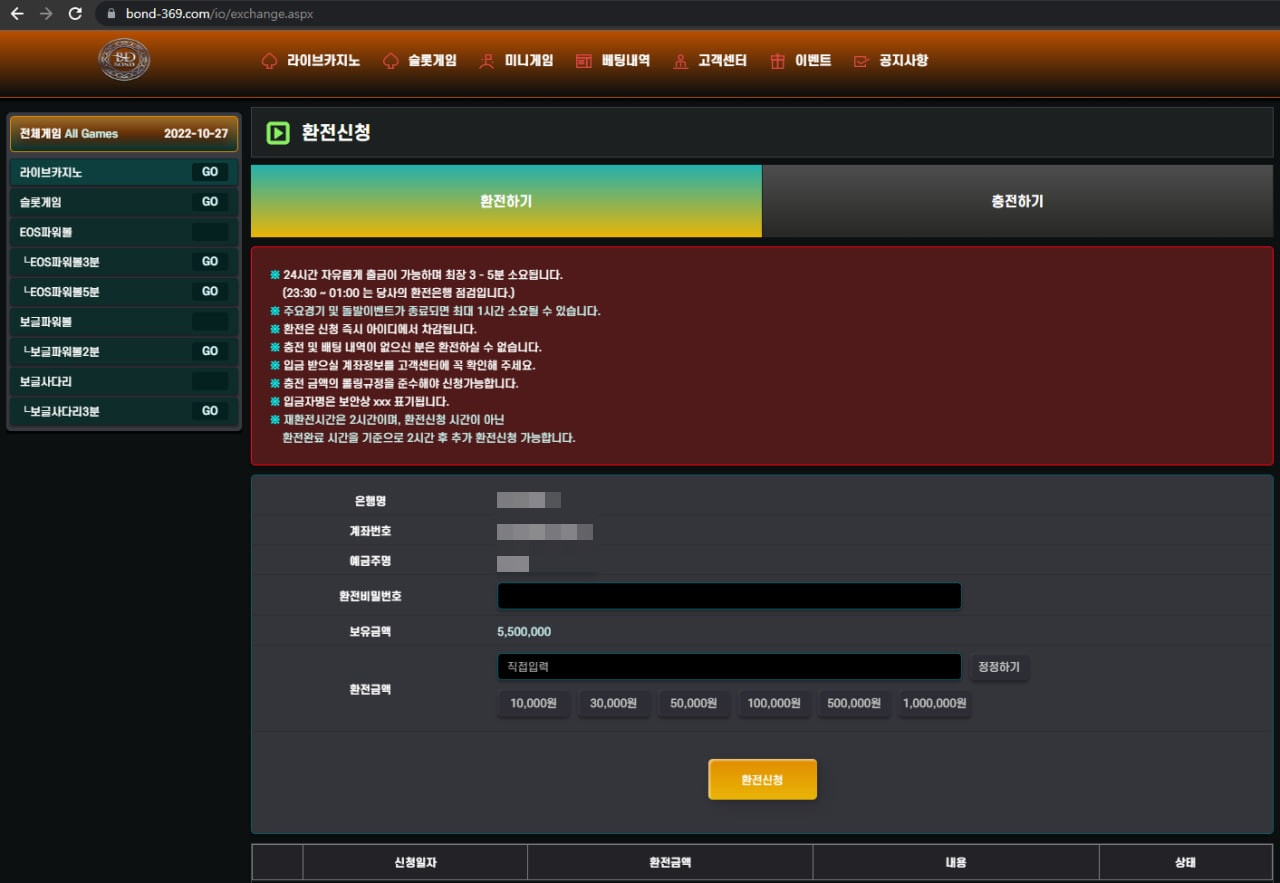This screenshot has height=883, width=1280.
Task: Focus the 환전금액 직접입력 field
Action: 729,667
